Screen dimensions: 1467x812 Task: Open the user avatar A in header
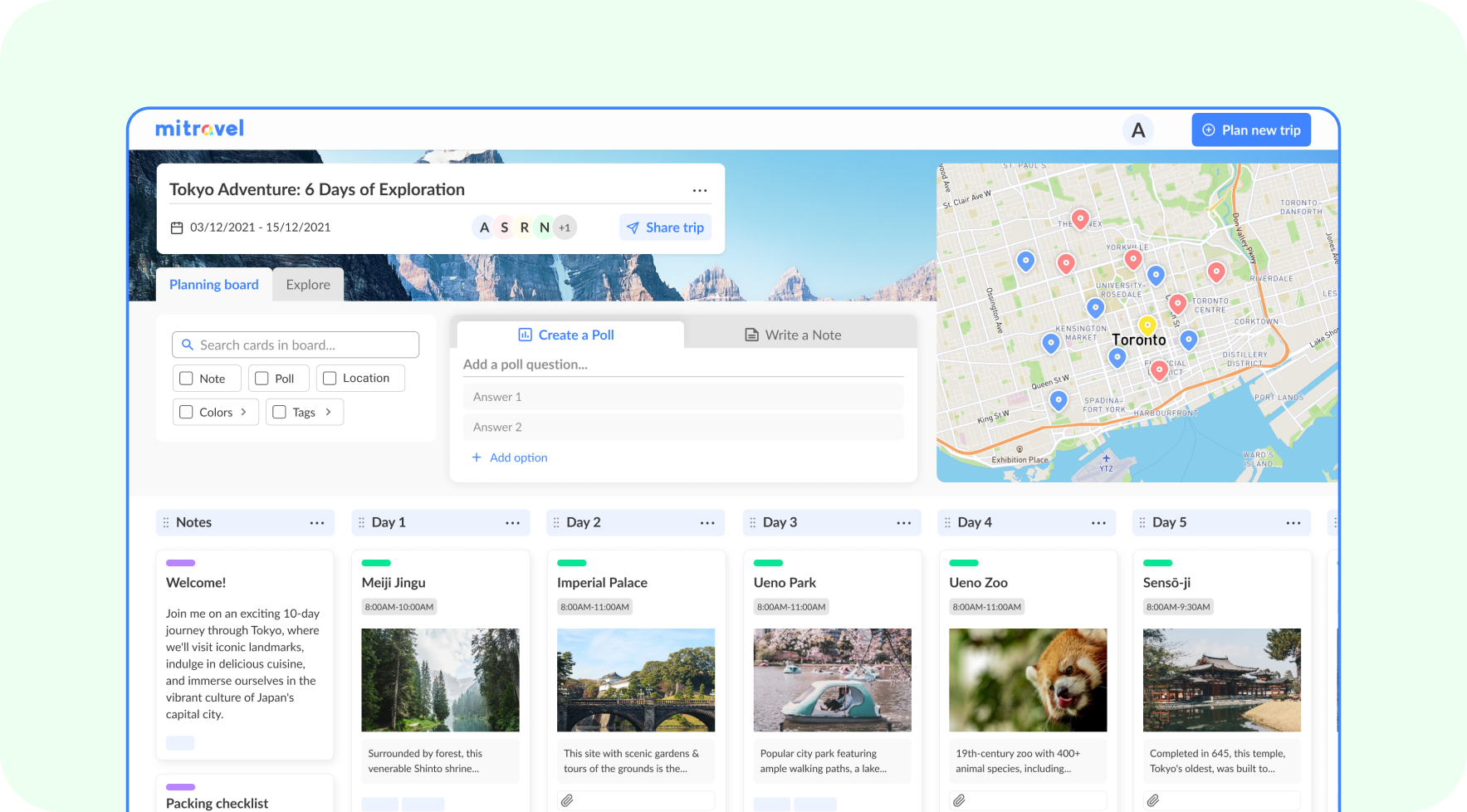(1138, 130)
